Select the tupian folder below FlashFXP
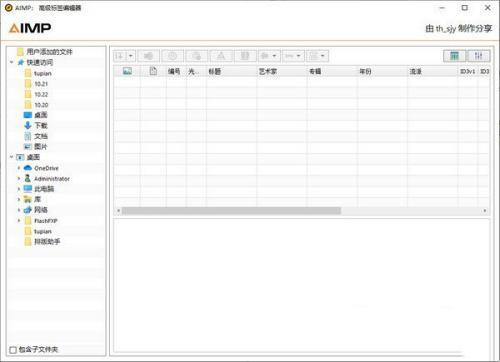The image size is (500, 362). [43, 231]
